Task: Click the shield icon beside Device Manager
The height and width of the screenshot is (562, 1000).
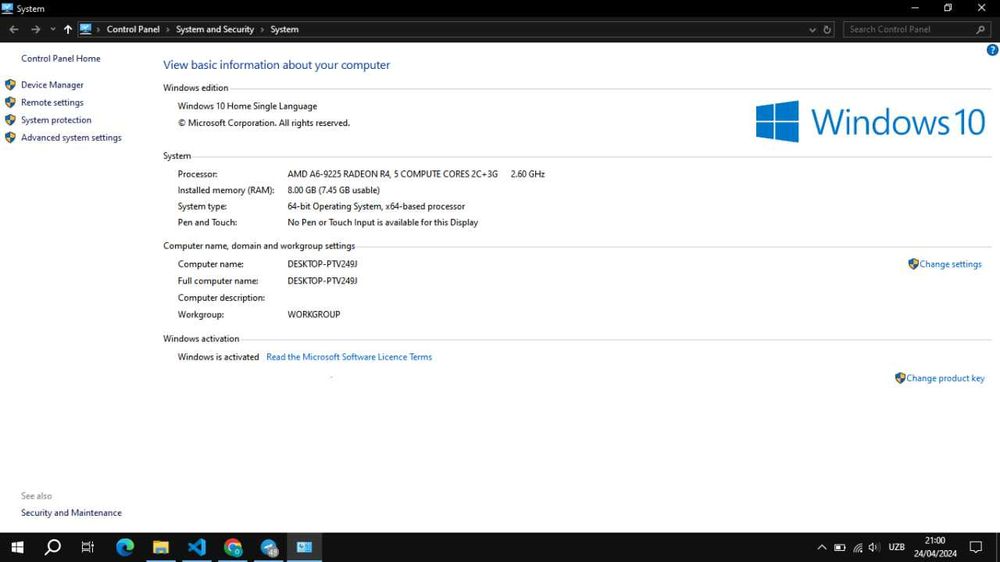Action: coord(10,85)
